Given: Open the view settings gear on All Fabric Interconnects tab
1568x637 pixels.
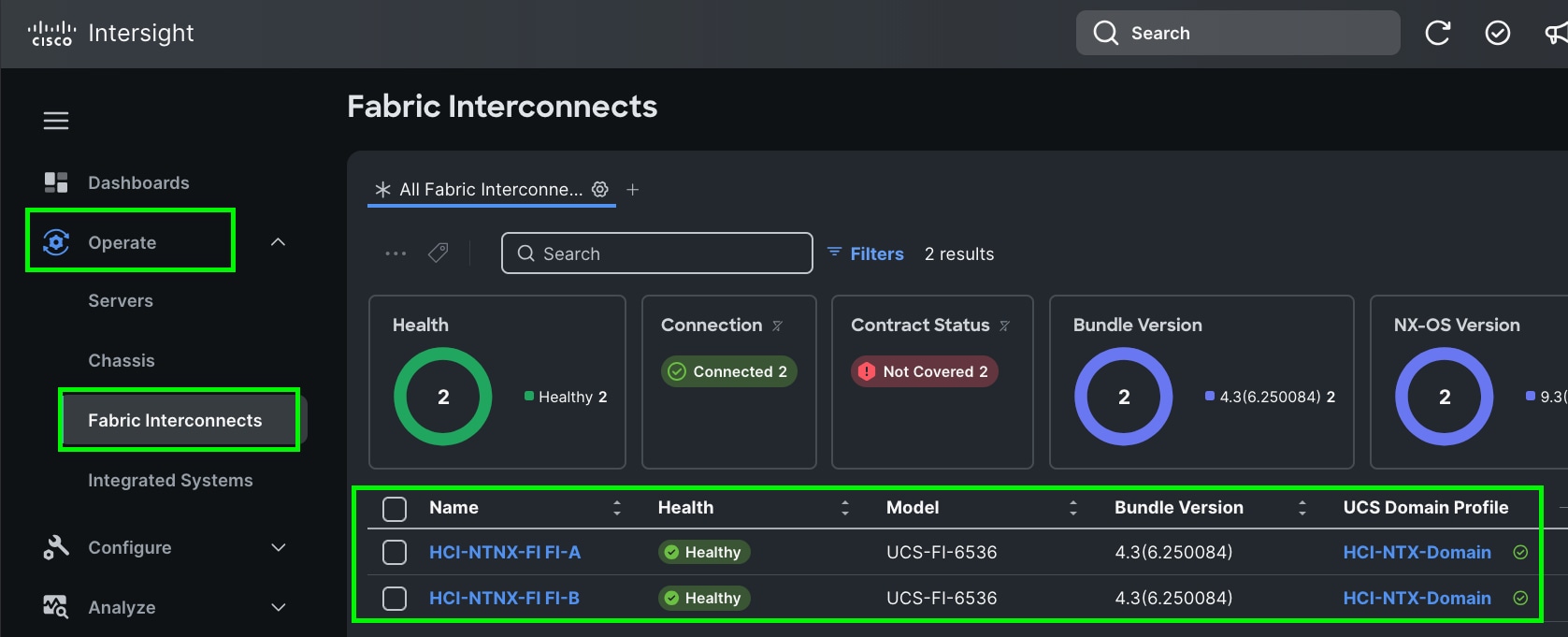Looking at the screenshot, I should click(600, 189).
